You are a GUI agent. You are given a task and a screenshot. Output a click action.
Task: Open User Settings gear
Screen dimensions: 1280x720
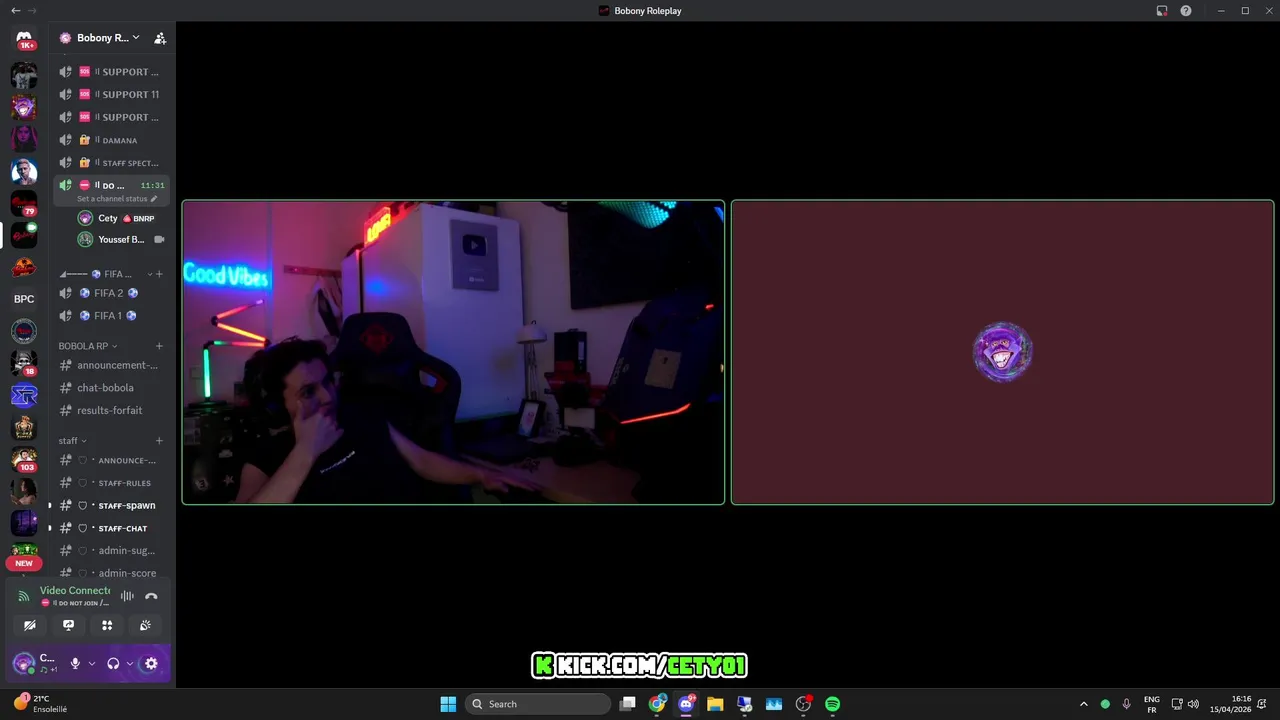tap(151, 663)
